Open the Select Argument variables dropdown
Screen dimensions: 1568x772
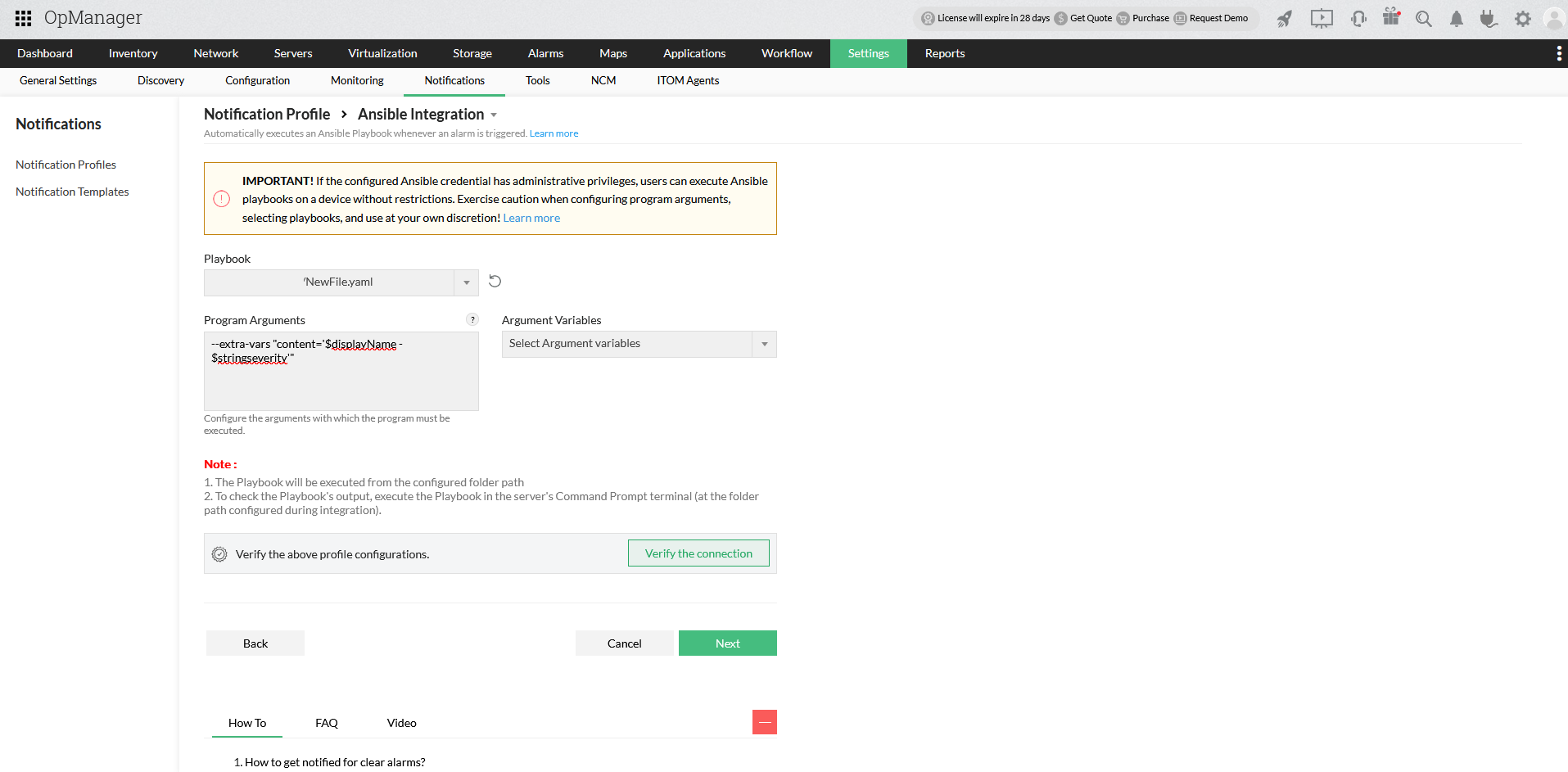[x=639, y=344]
